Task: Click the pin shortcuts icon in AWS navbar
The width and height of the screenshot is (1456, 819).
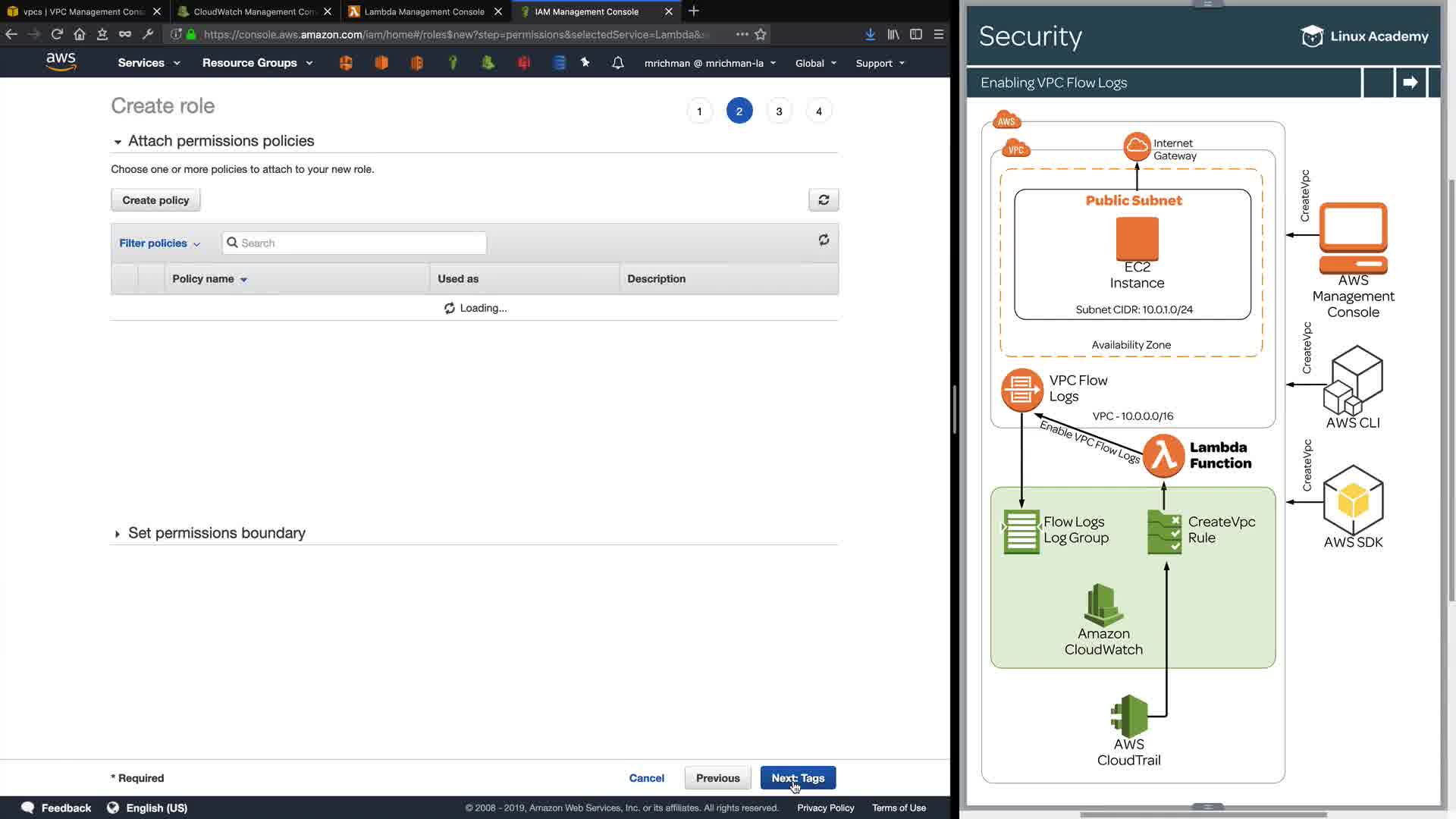Action: [x=585, y=63]
